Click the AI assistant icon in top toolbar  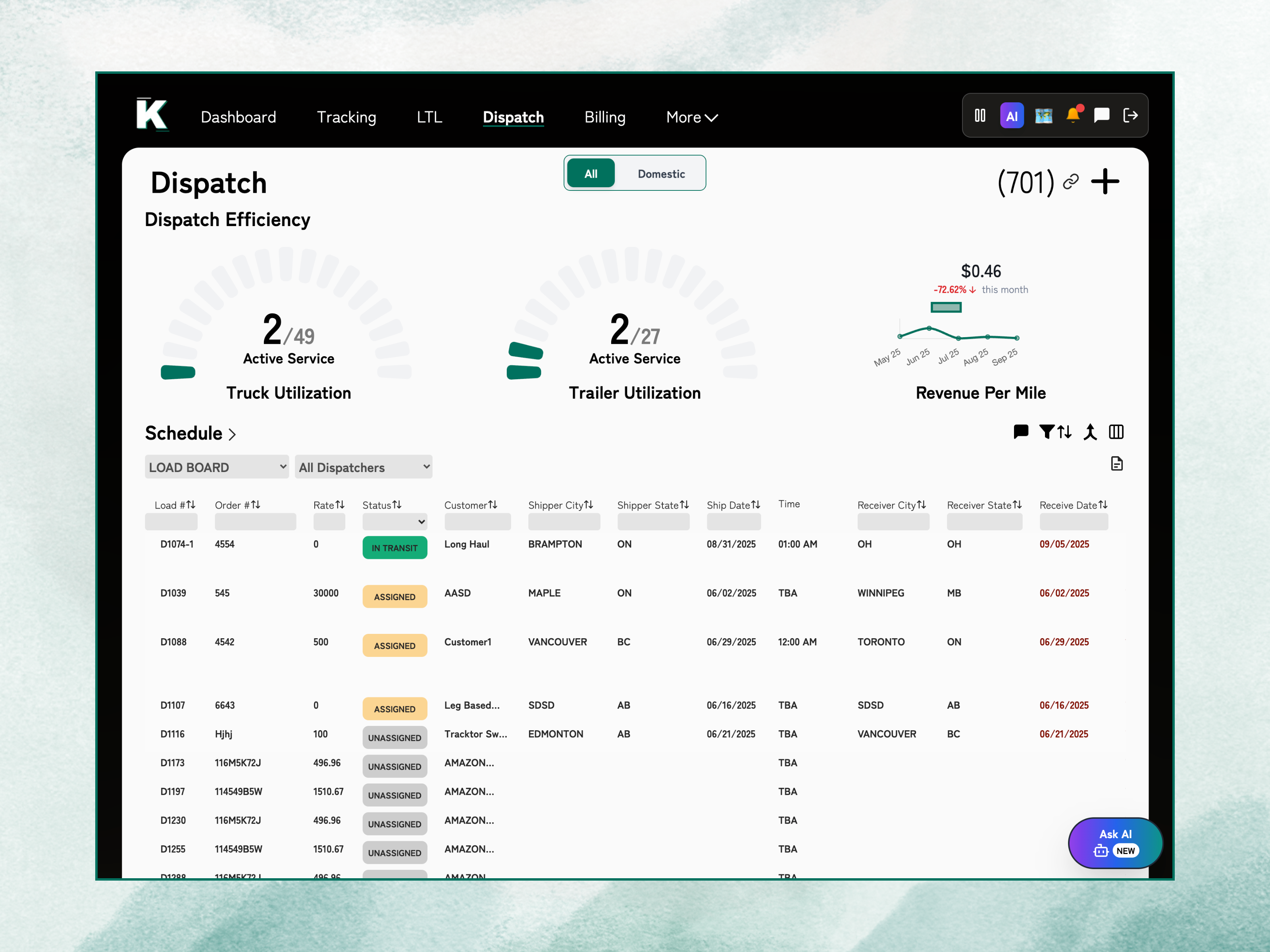coord(1012,116)
